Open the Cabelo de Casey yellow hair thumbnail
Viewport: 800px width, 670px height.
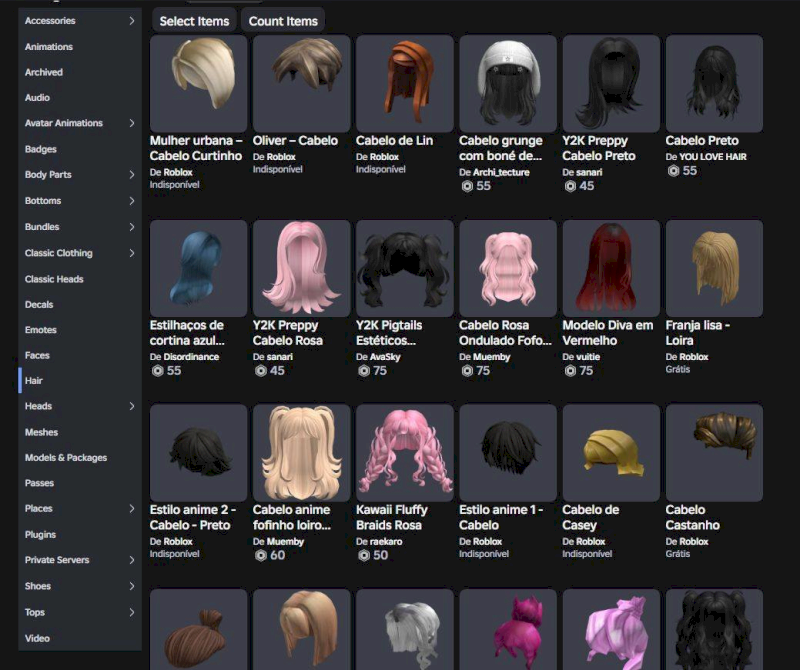click(x=611, y=453)
